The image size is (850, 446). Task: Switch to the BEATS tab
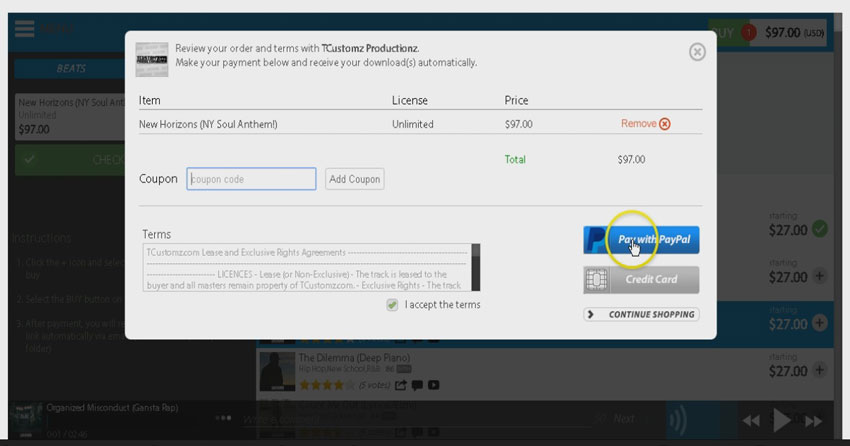(70, 68)
